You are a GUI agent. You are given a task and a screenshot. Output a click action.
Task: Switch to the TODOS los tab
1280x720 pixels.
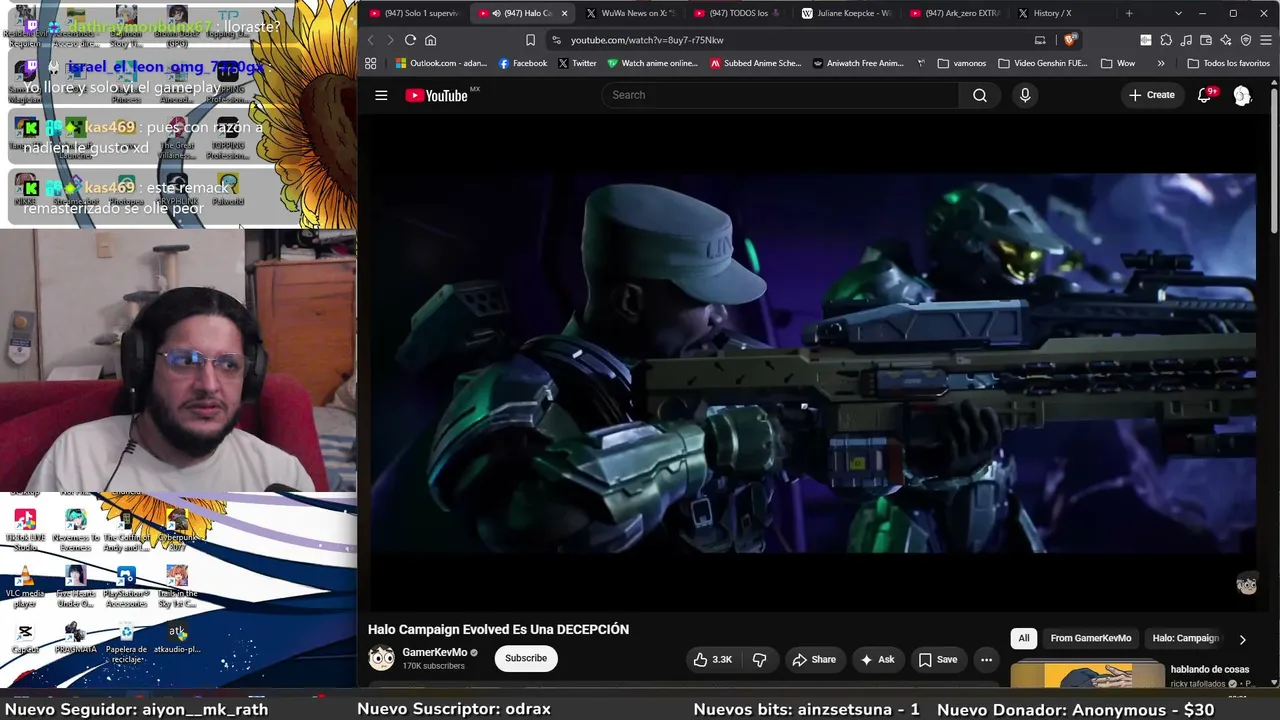pyautogui.click(x=738, y=13)
